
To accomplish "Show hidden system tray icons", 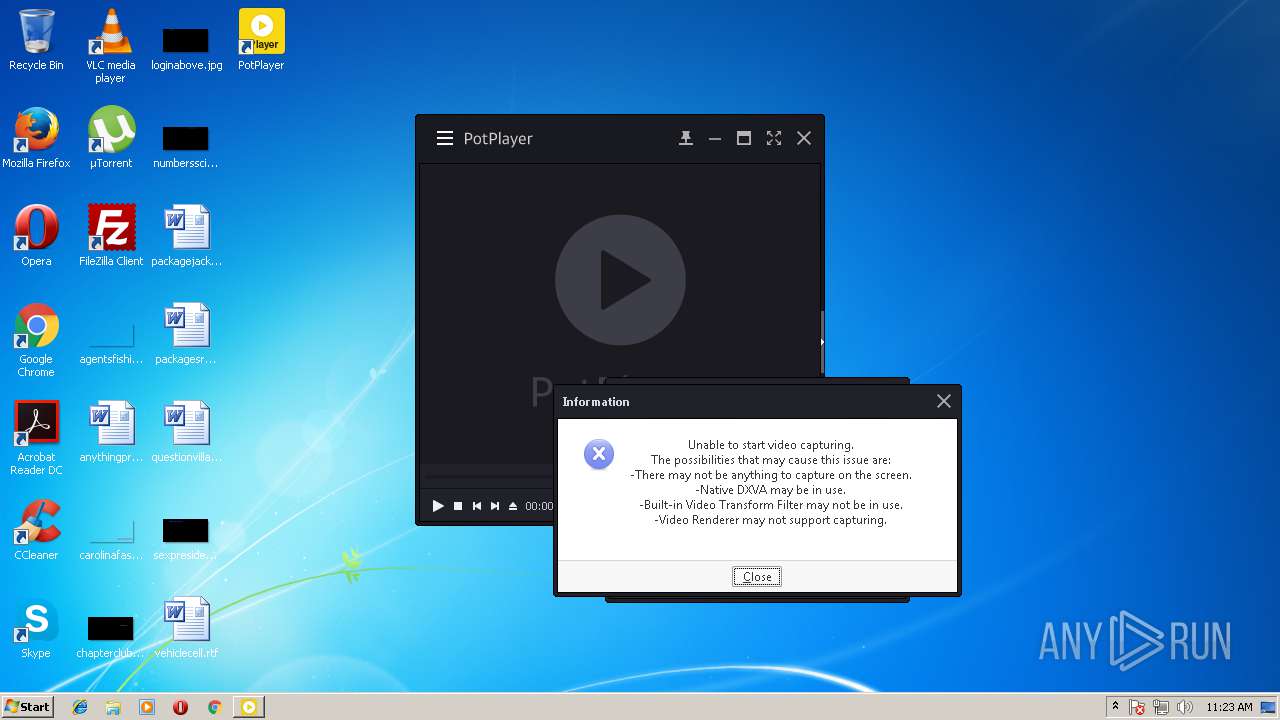I will tap(1116, 707).
